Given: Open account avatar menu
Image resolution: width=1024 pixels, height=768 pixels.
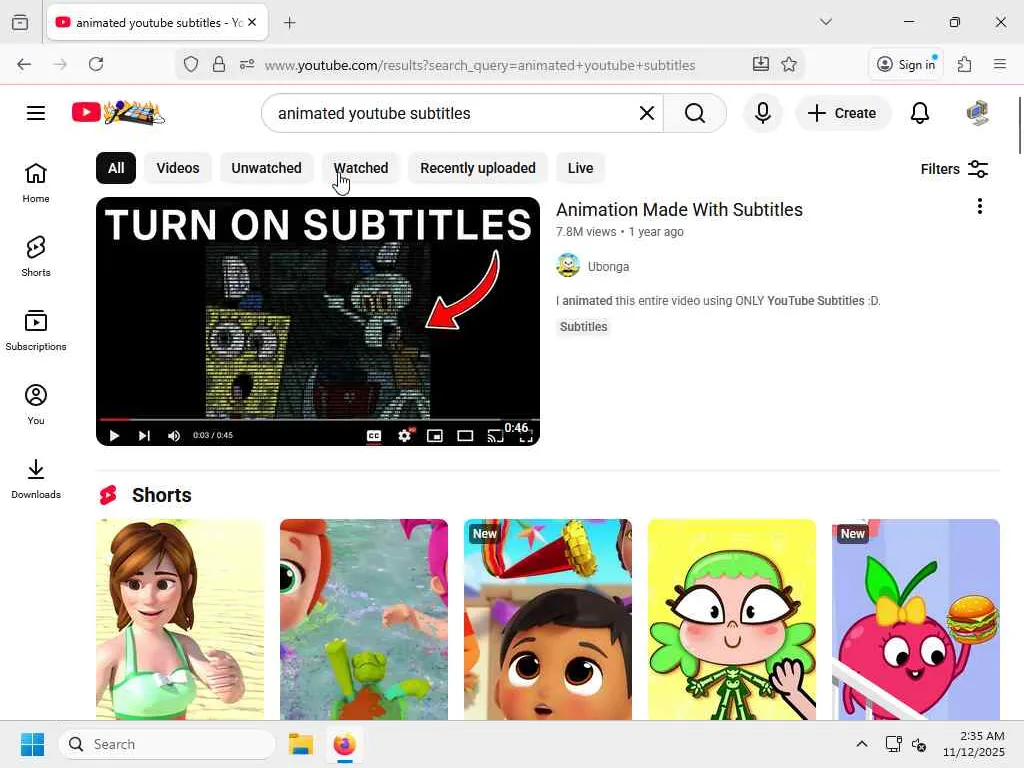Looking at the screenshot, I should tap(977, 113).
